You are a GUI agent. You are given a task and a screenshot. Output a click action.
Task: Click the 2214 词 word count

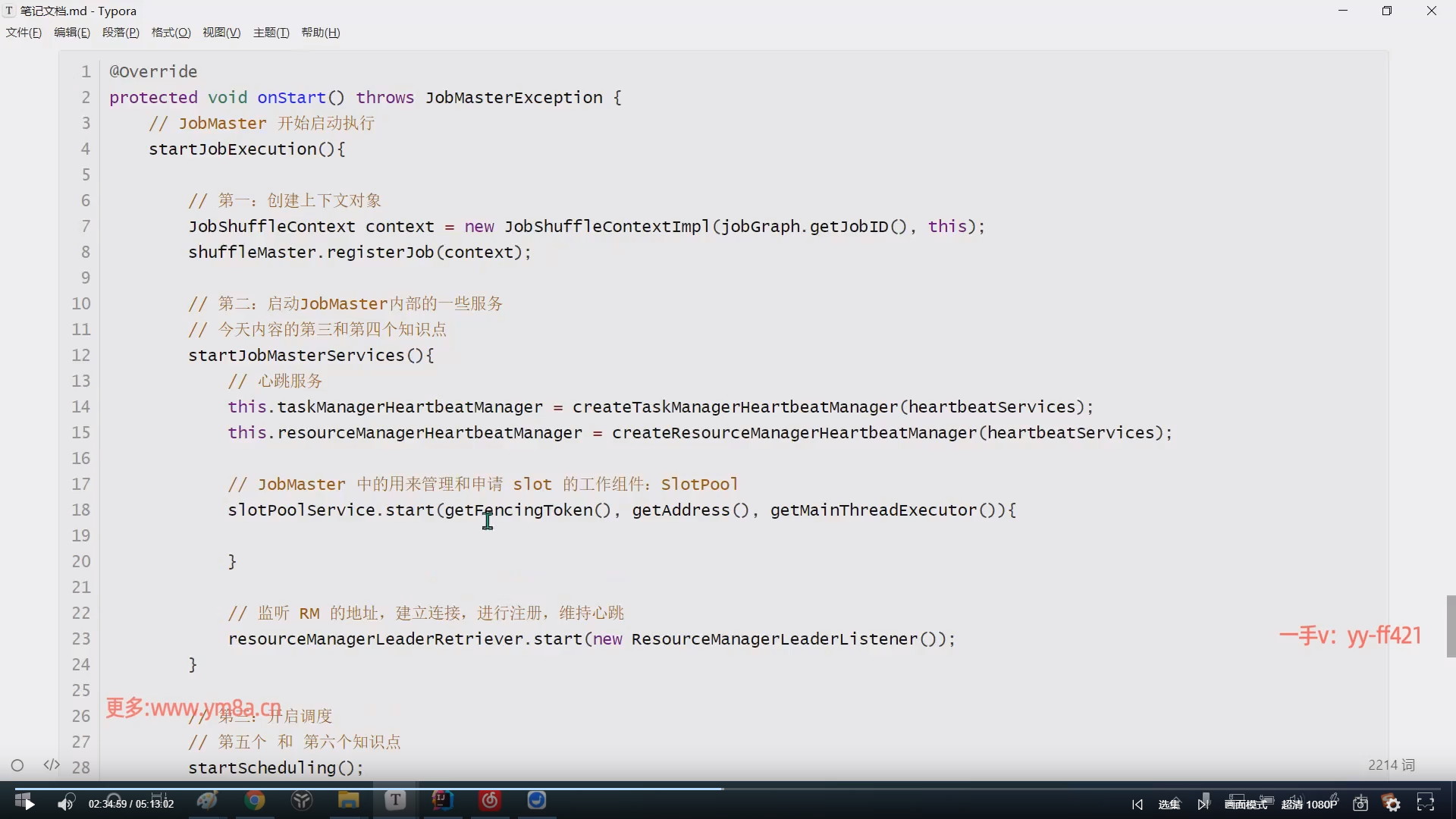point(1391,765)
